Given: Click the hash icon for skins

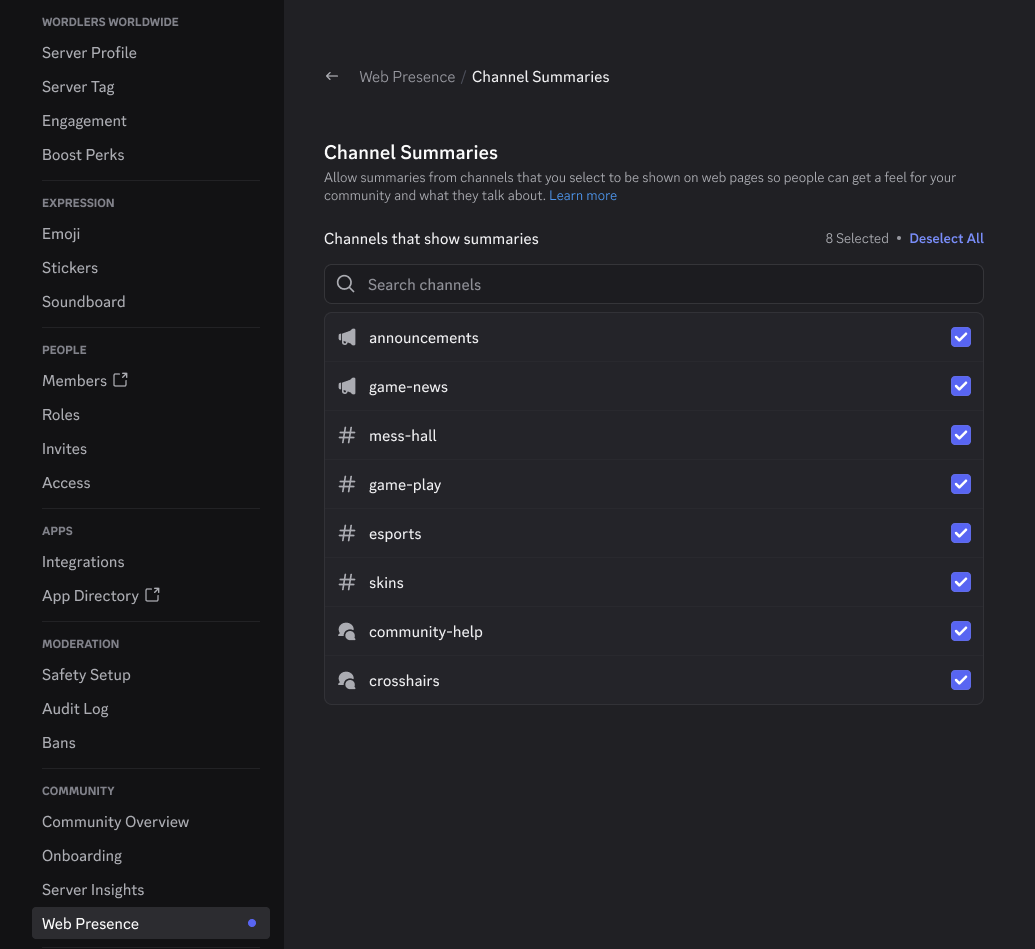Looking at the screenshot, I should tap(347, 581).
